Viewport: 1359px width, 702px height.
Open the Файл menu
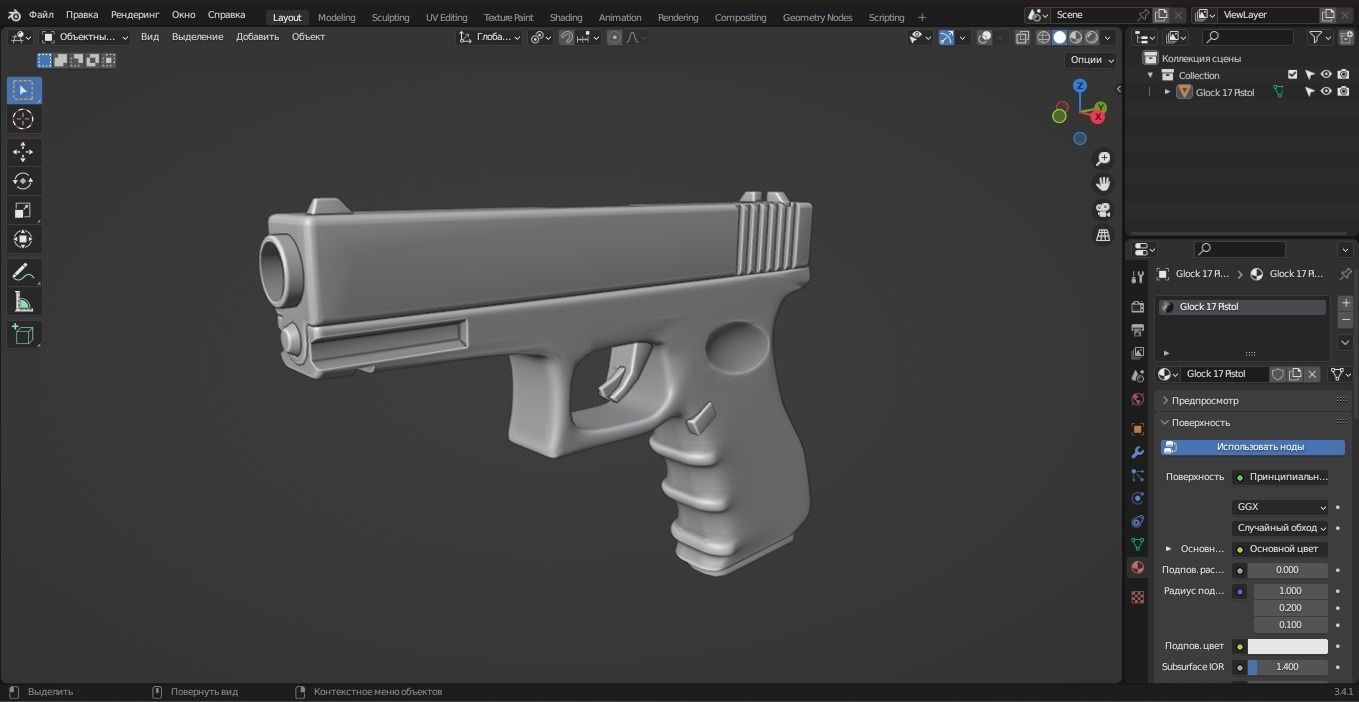point(41,15)
